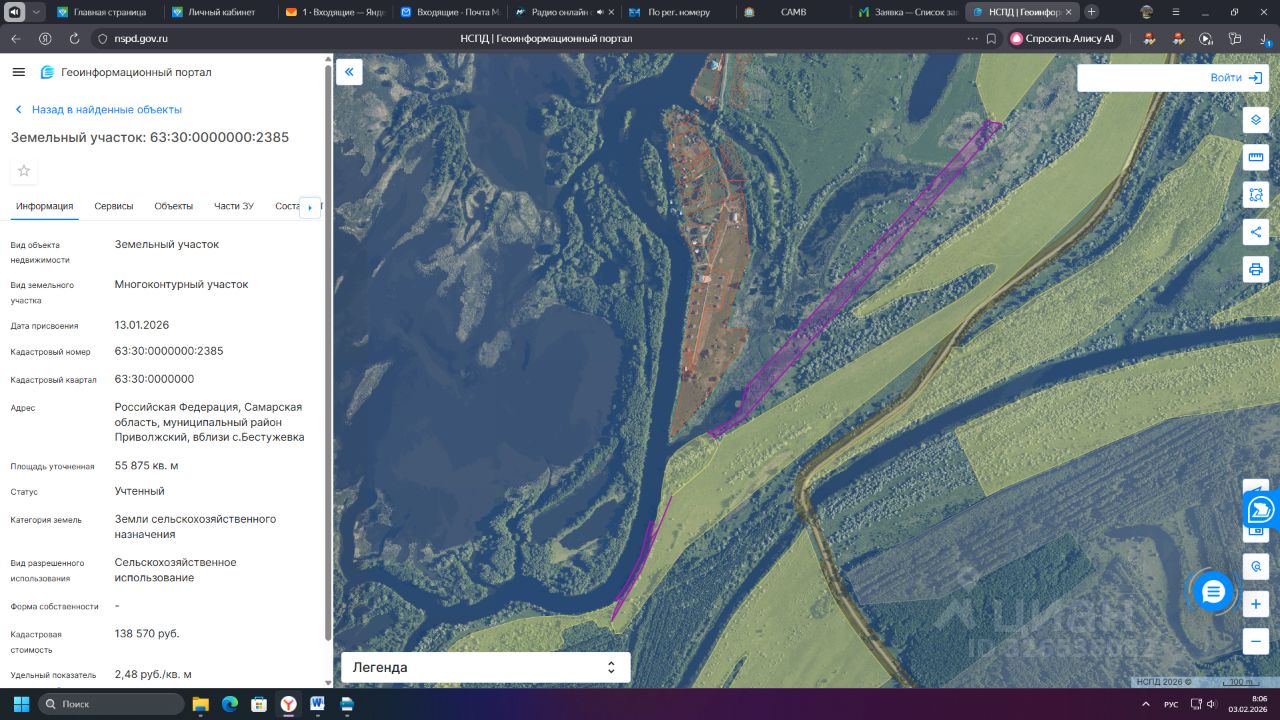Go back to найденные объекты list
Viewport: 1280px width, 720px height.
coord(97,110)
